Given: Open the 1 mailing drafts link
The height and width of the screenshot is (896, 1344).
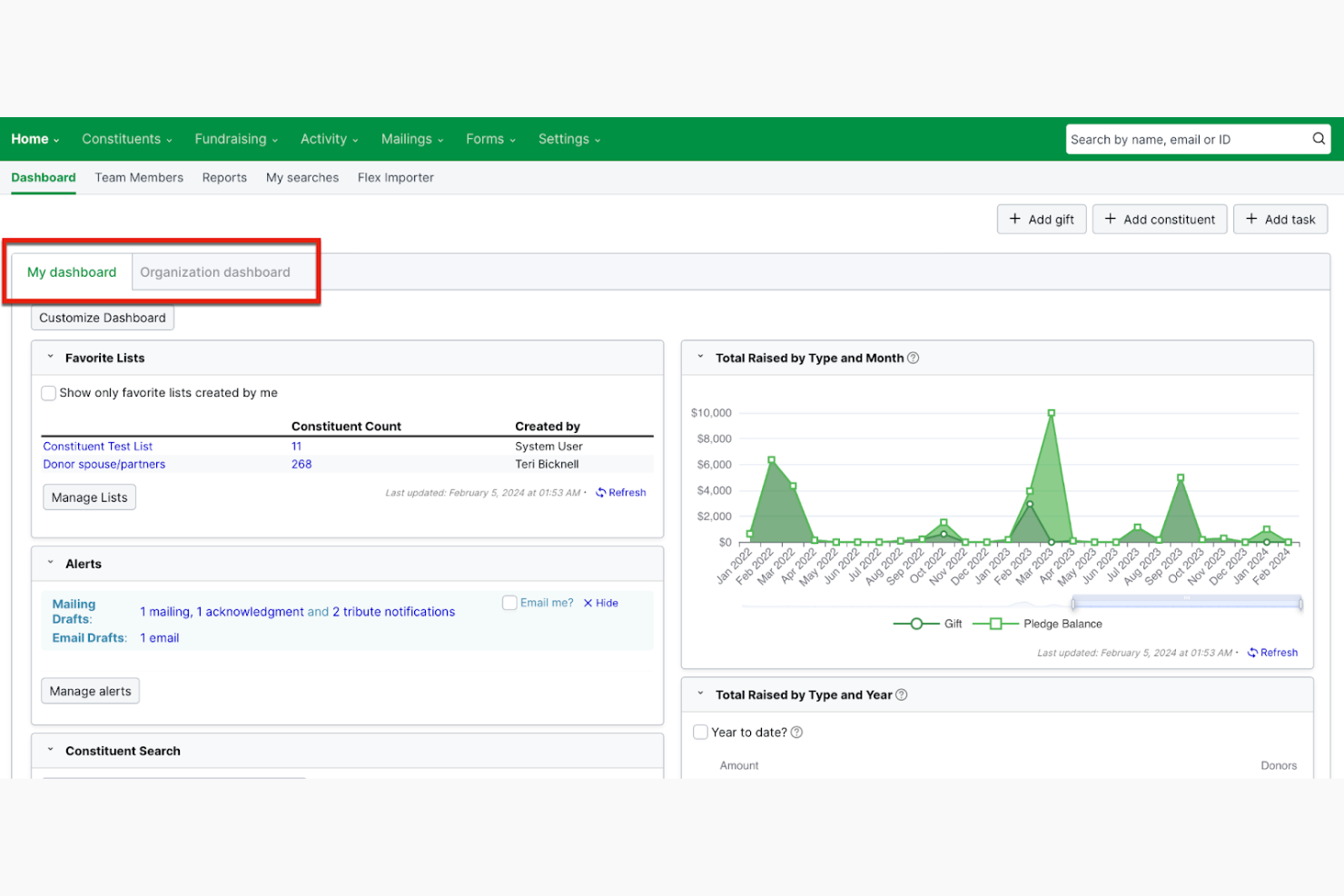Looking at the screenshot, I should click(166, 612).
